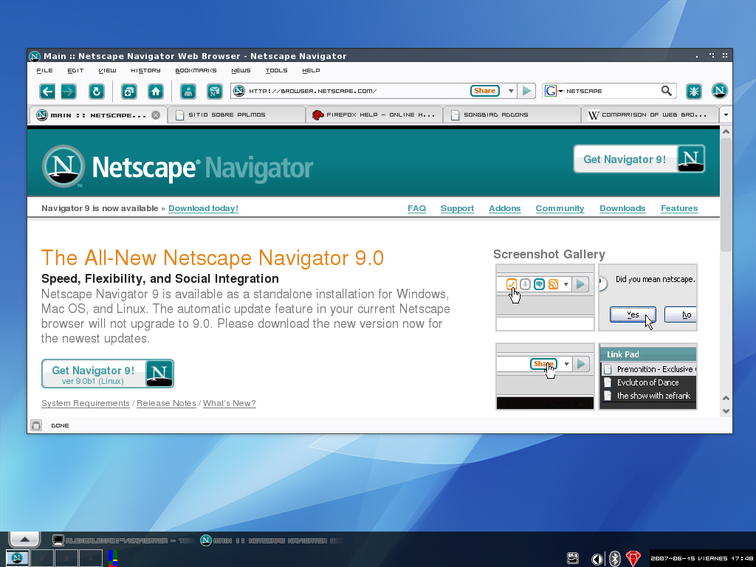Switch to the first workspace in pager
The height and width of the screenshot is (567, 756).
[x=16, y=558]
